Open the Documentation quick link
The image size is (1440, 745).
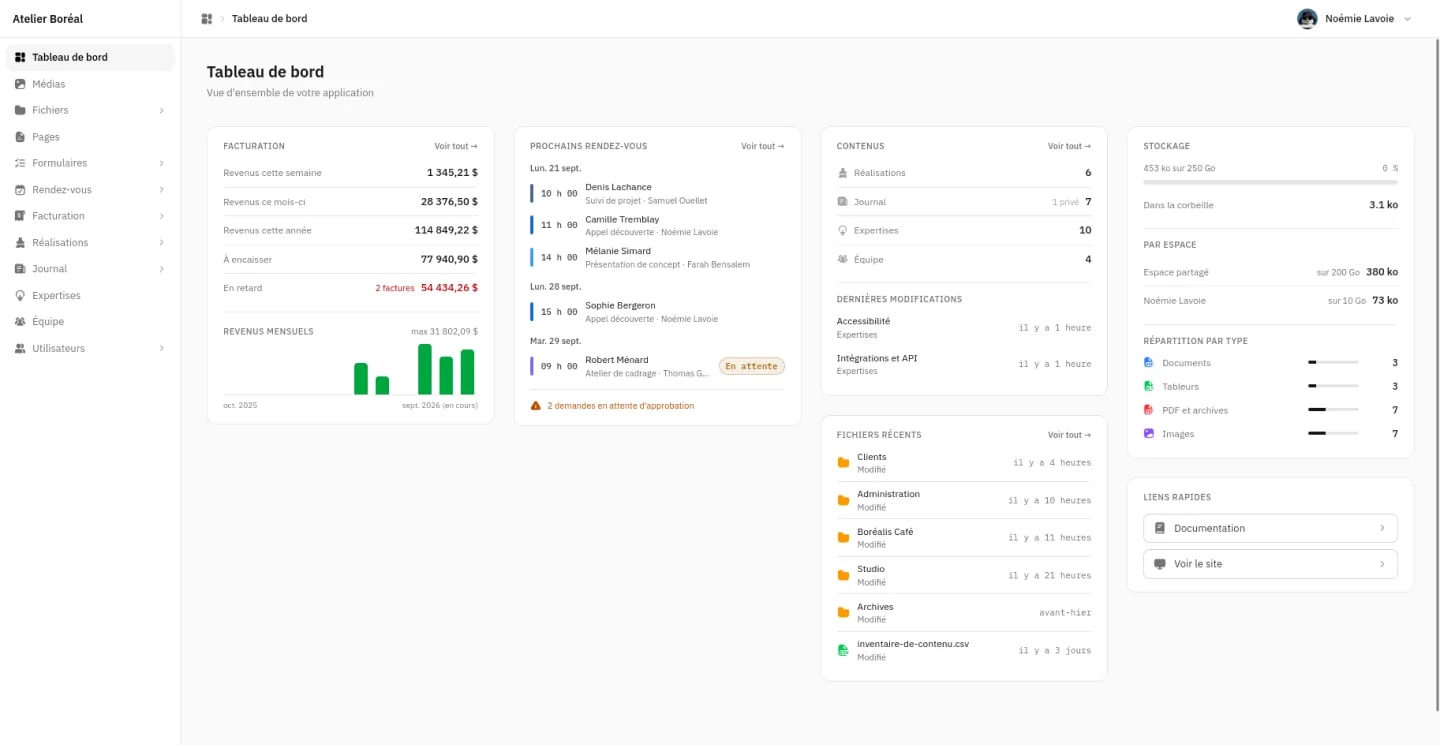coord(1270,528)
